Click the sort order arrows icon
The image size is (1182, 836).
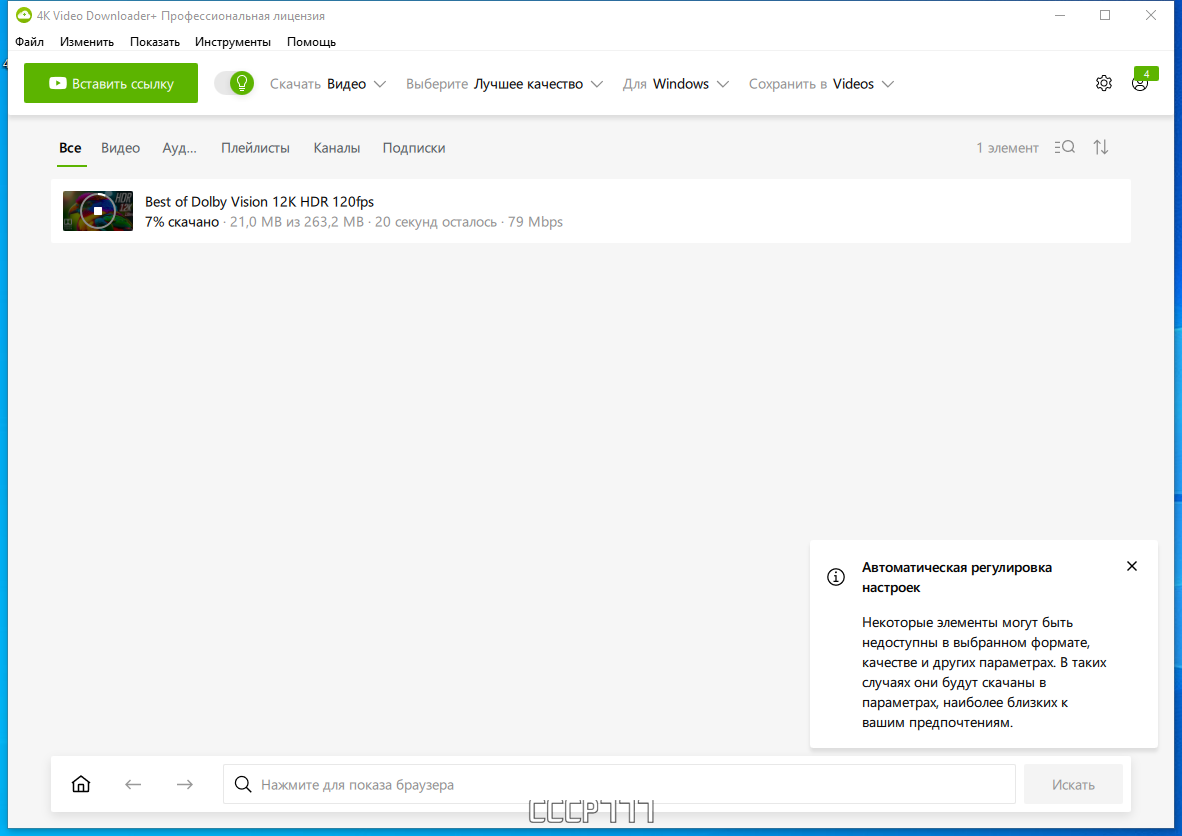[x=1101, y=147]
